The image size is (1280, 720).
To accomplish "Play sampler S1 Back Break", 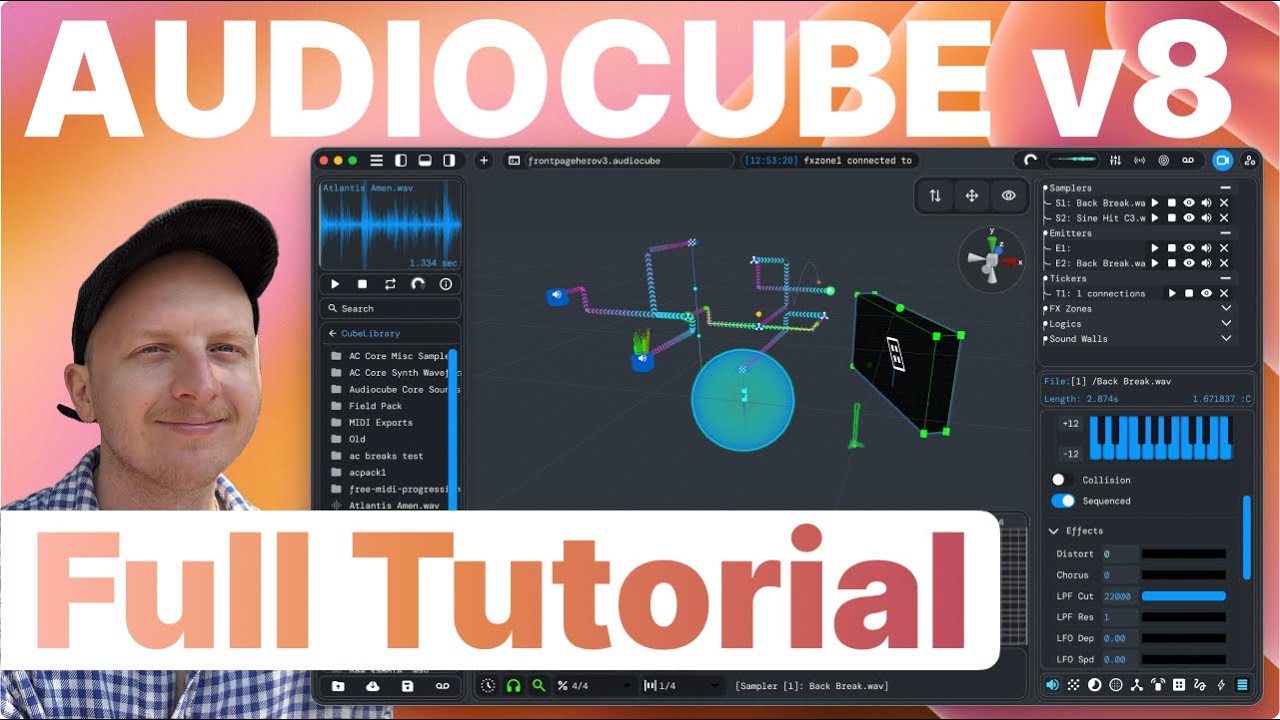I will pos(1154,203).
